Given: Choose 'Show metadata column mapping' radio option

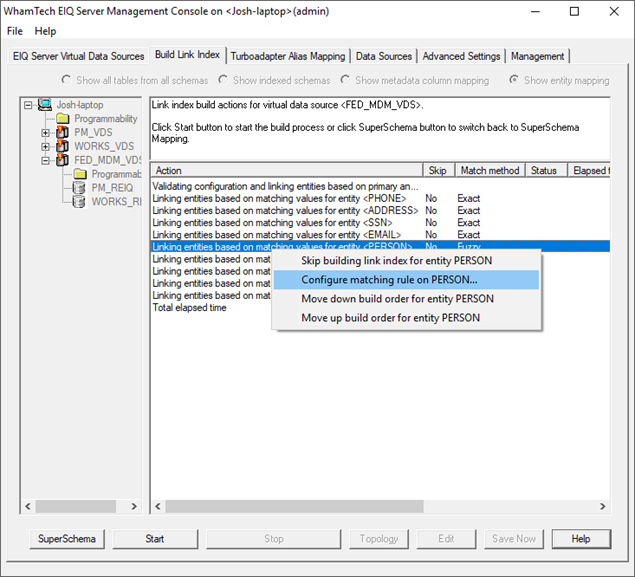Looking at the screenshot, I should pos(347,80).
